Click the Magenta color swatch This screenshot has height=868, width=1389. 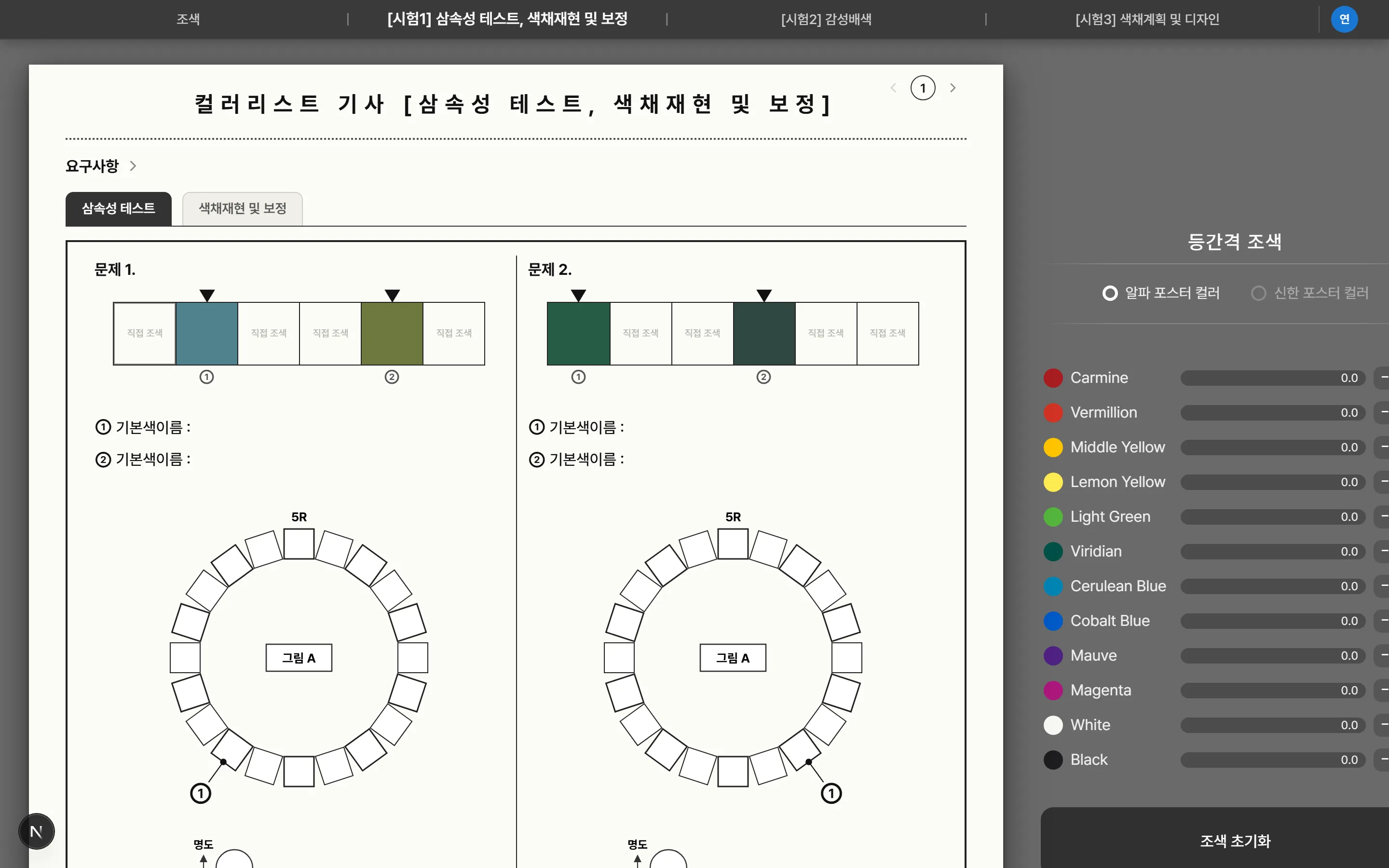pos(1053,691)
